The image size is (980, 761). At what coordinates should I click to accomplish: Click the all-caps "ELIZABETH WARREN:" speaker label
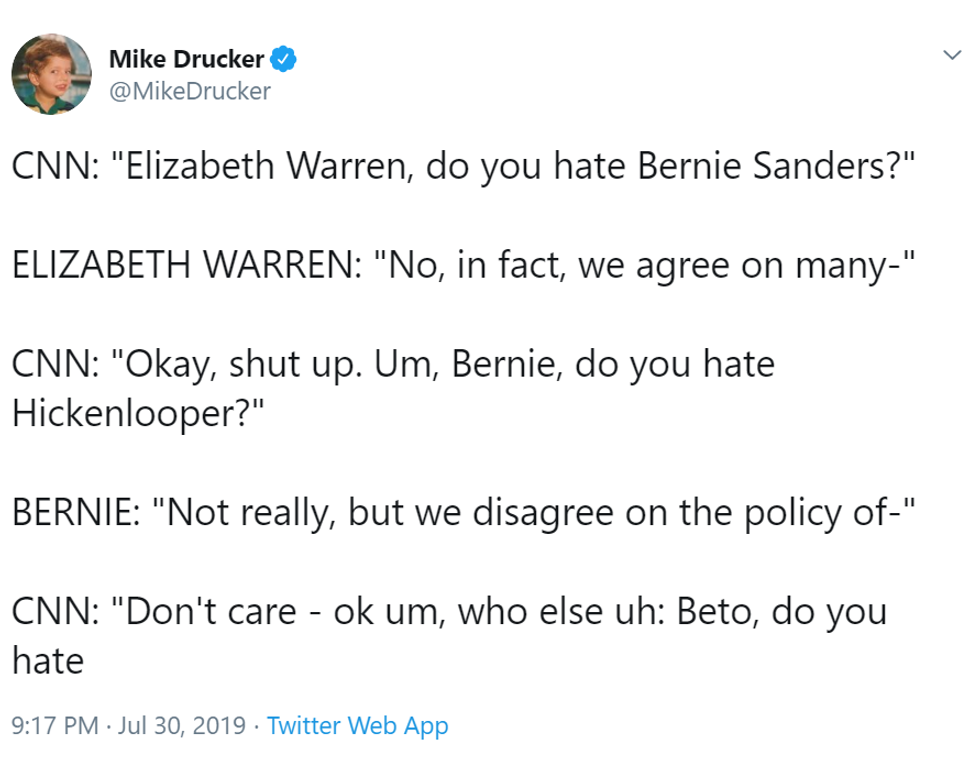click(x=181, y=265)
